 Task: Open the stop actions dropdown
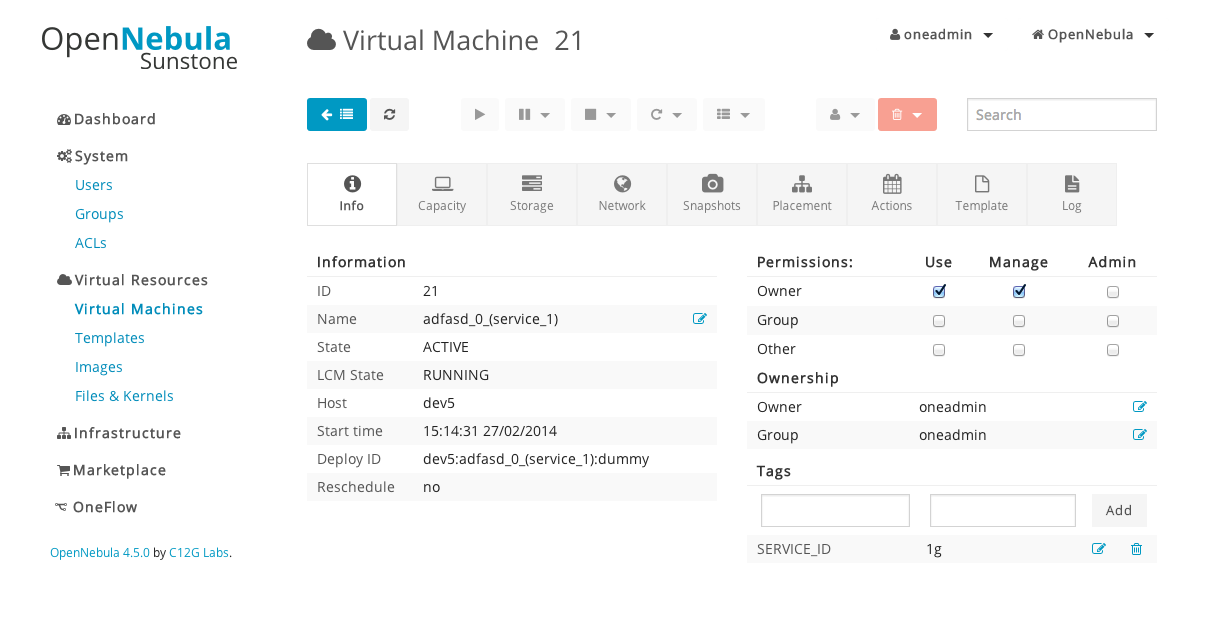point(601,114)
